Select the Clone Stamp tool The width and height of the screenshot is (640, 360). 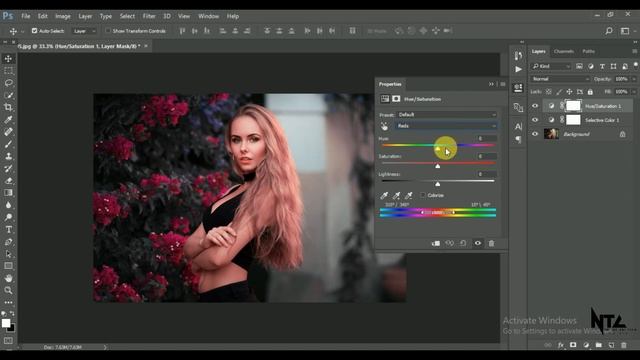(x=8, y=156)
